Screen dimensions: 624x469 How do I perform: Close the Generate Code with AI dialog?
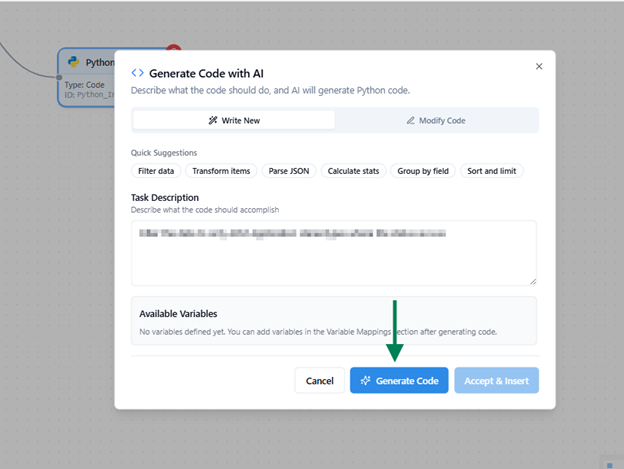tap(539, 66)
